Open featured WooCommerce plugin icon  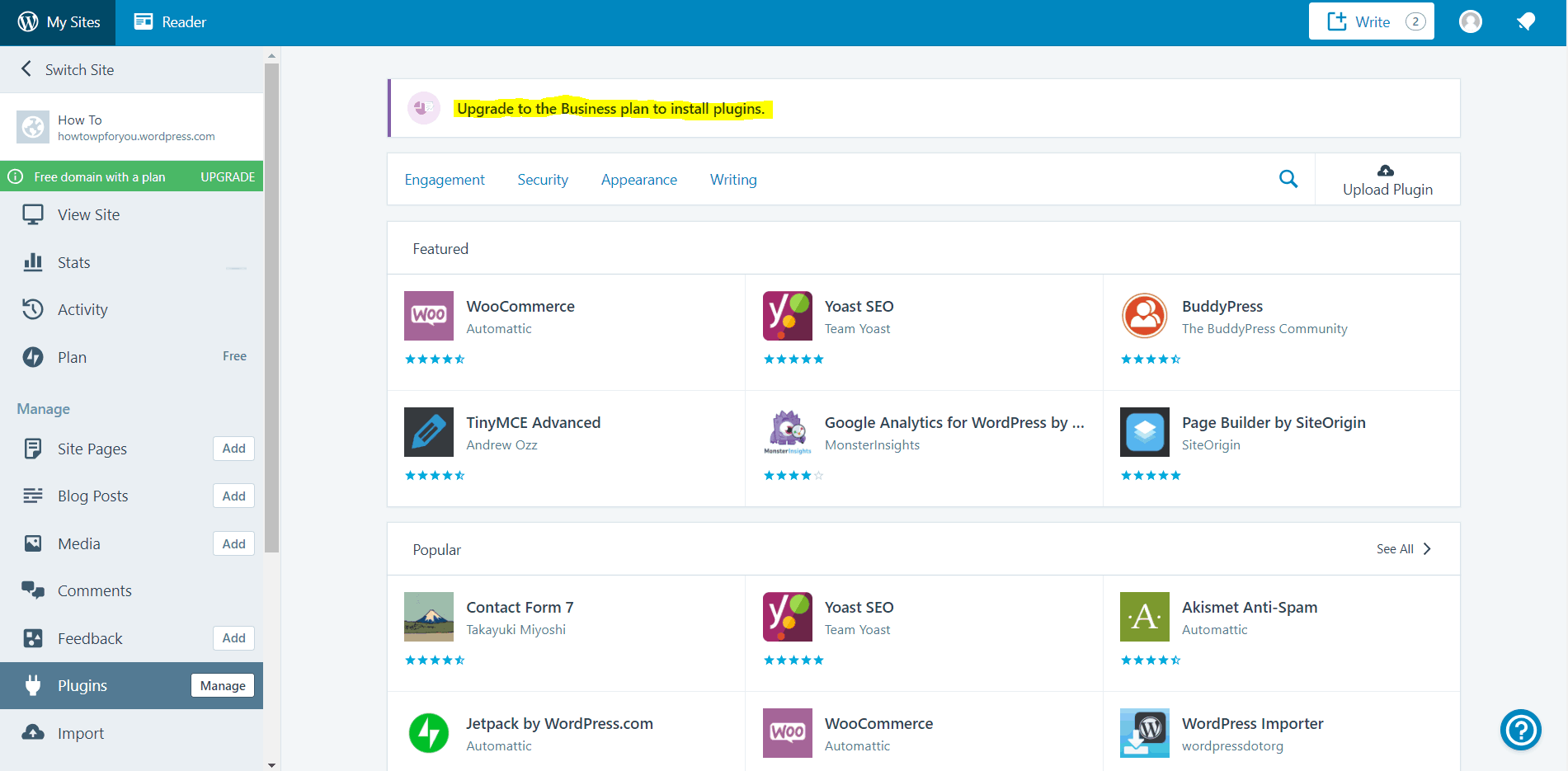[429, 316]
